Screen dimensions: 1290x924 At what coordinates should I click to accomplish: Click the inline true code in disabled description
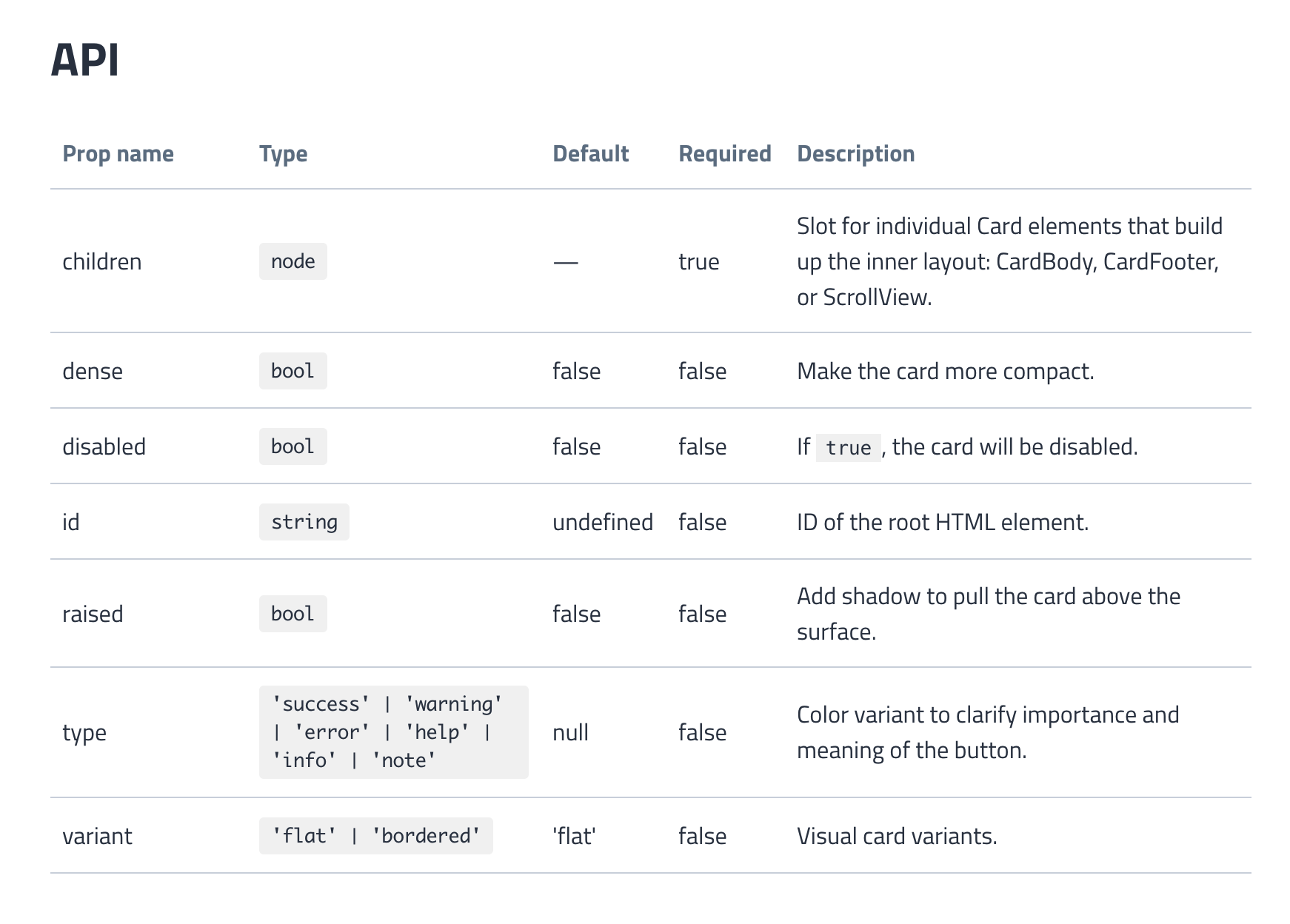pyautogui.click(x=848, y=448)
